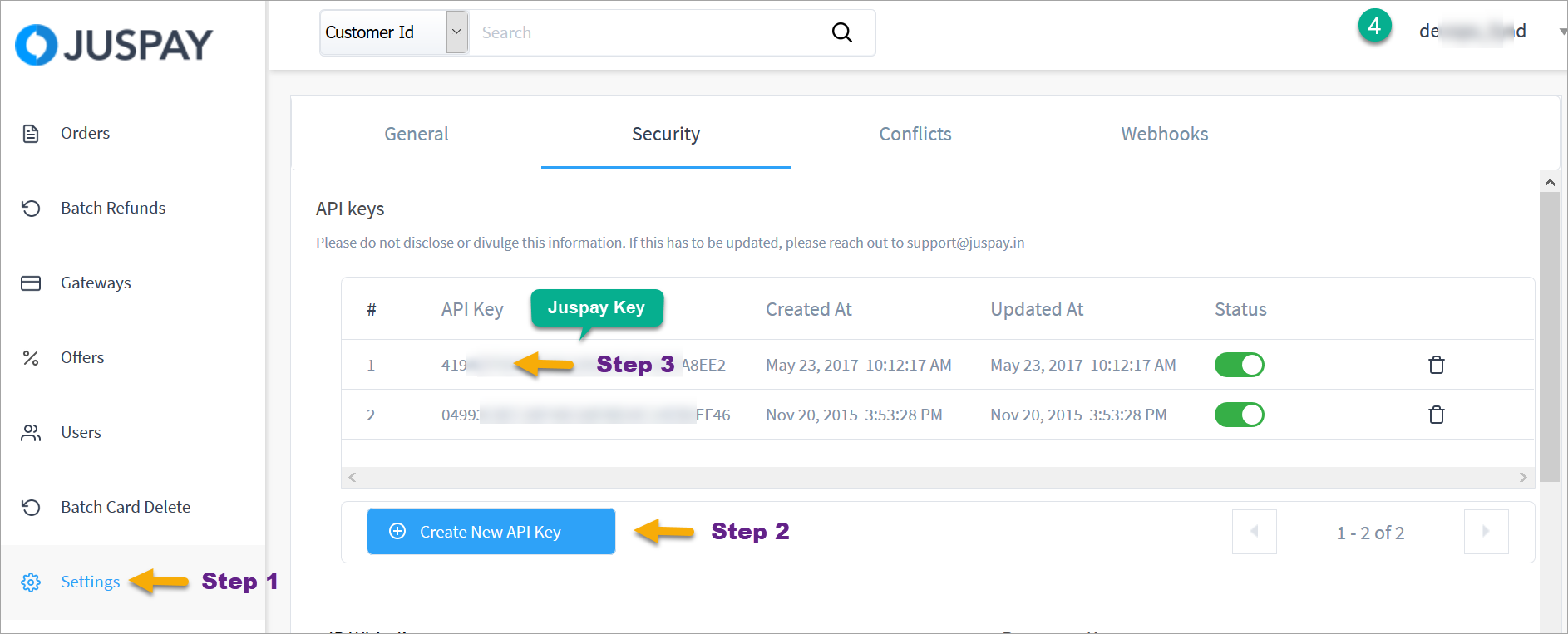Click the Users people icon
1568x634 pixels.
click(x=31, y=433)
